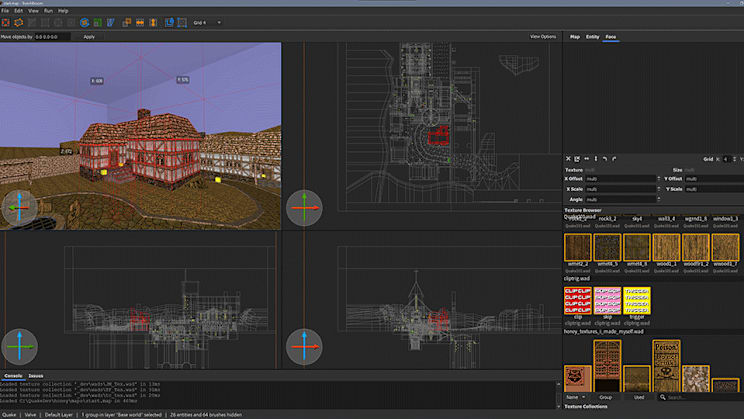Adjust the X Offset stepper arrows
Image resolution: width=744 pixels, height=419 pixels.
click(658, 179)
